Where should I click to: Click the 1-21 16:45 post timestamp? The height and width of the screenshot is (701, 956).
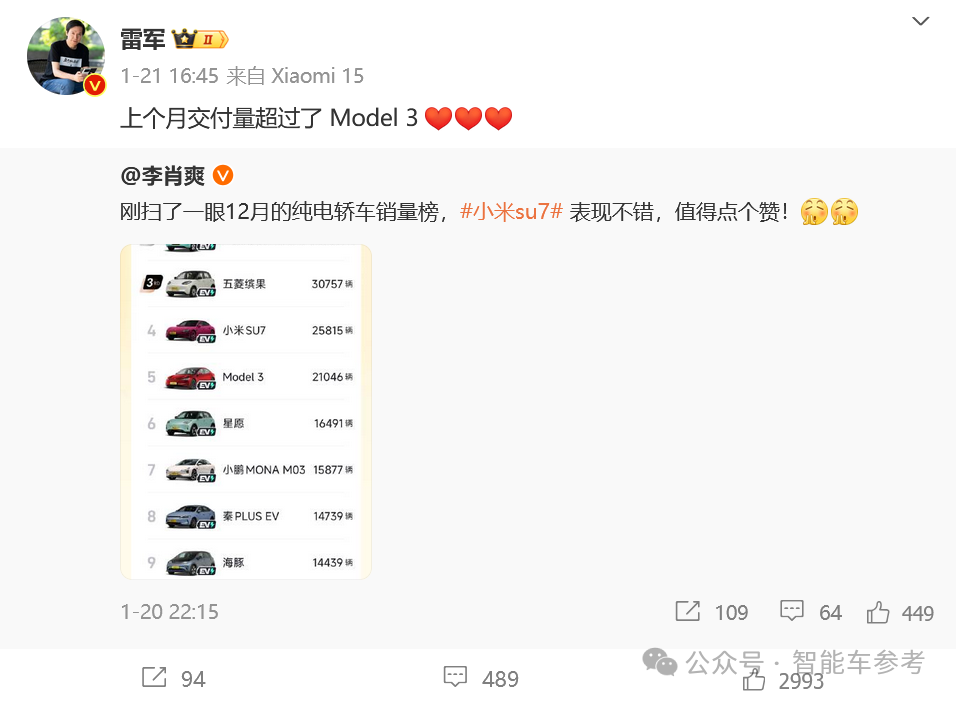[x=169, y=76]
